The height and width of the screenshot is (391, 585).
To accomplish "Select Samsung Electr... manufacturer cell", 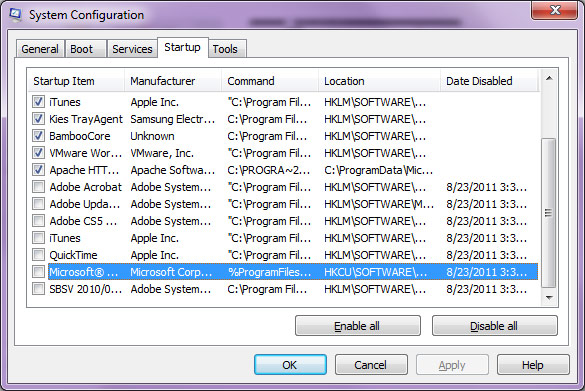I will [173, 119].
